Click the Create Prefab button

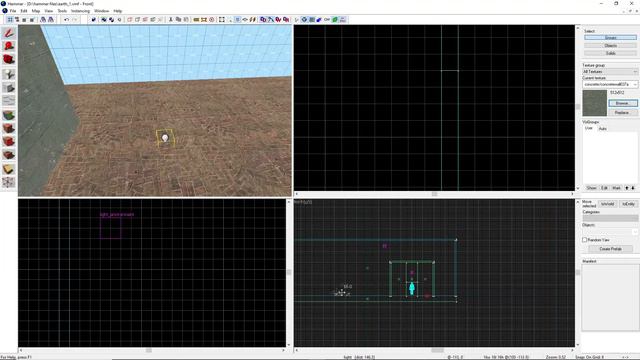[610, 249]
